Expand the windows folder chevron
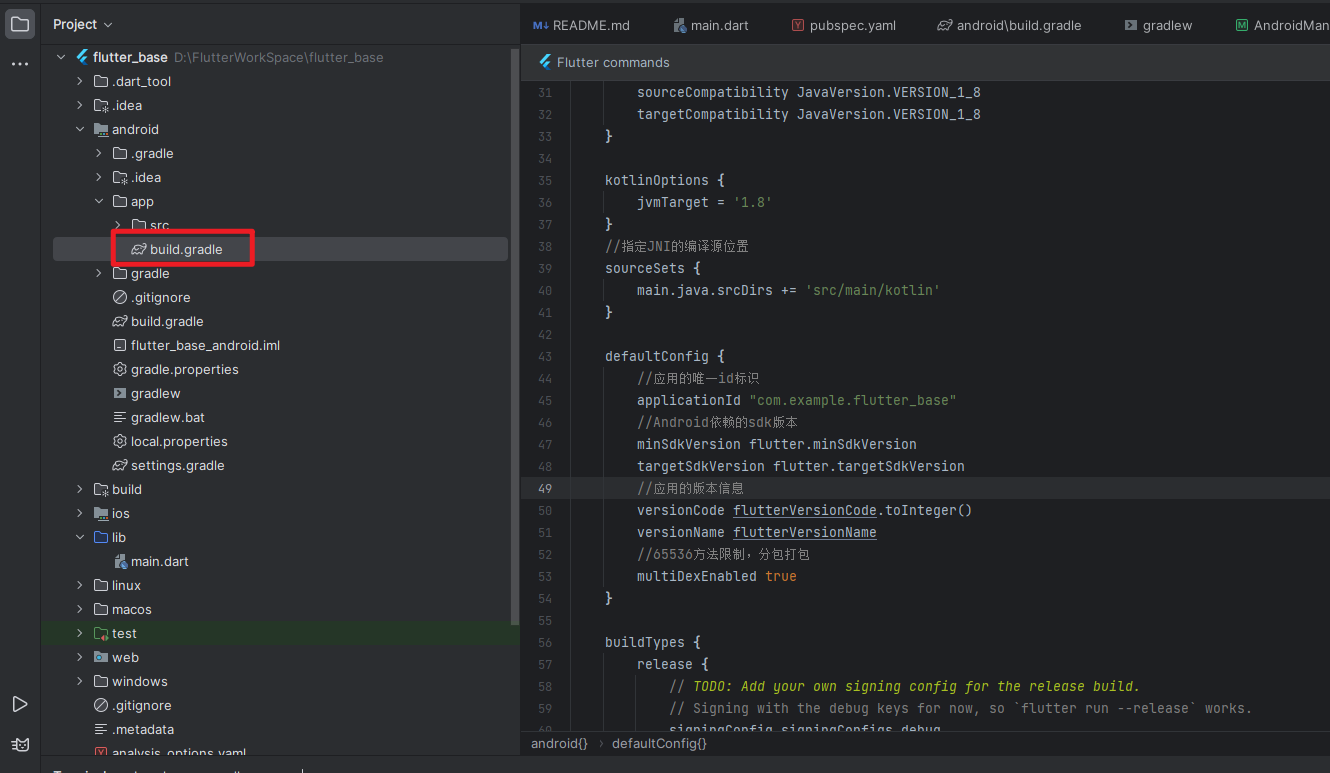This screenshot has width=1330, height=773. coord(80,681)
